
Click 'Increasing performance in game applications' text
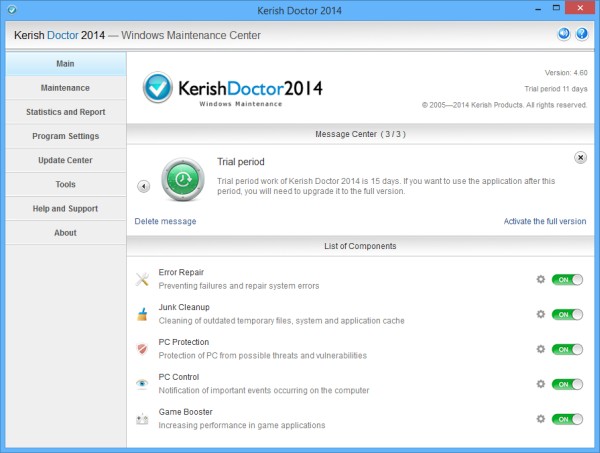pos(242,425)
